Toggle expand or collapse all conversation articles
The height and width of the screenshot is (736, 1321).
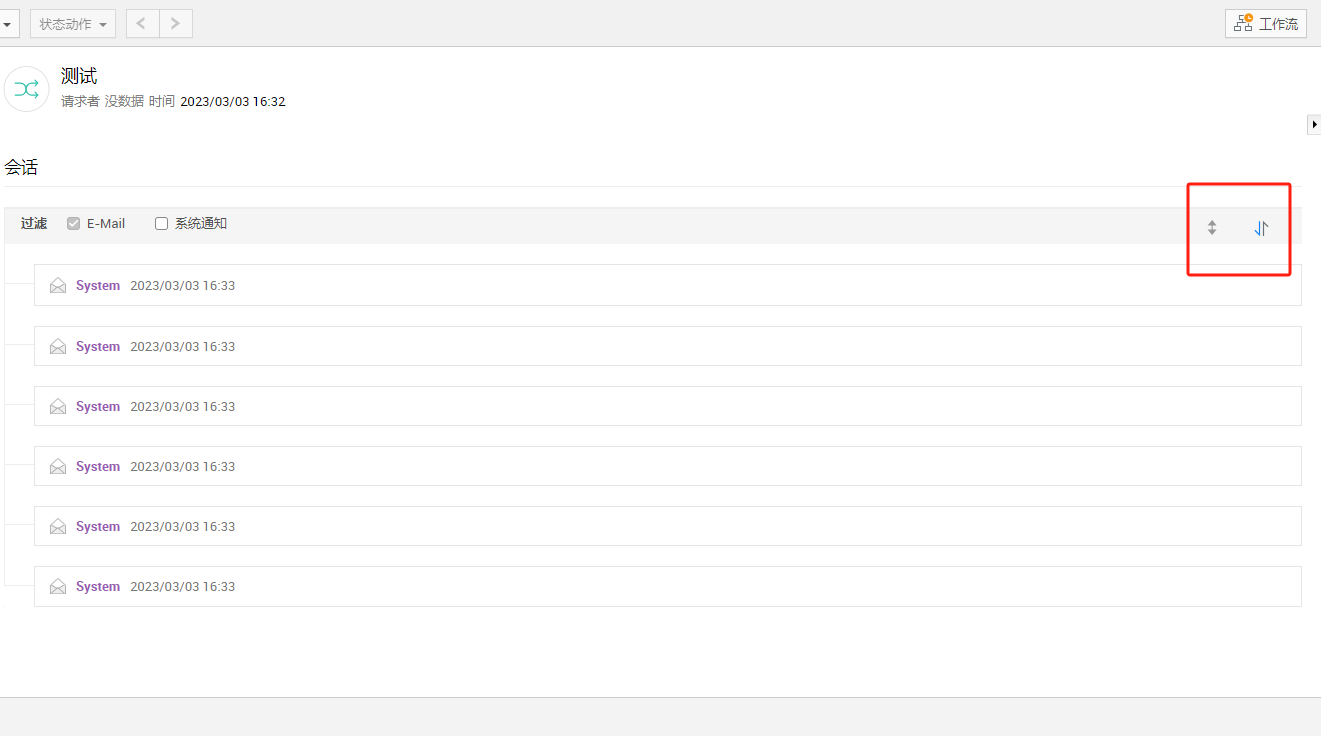[1212, 227]
